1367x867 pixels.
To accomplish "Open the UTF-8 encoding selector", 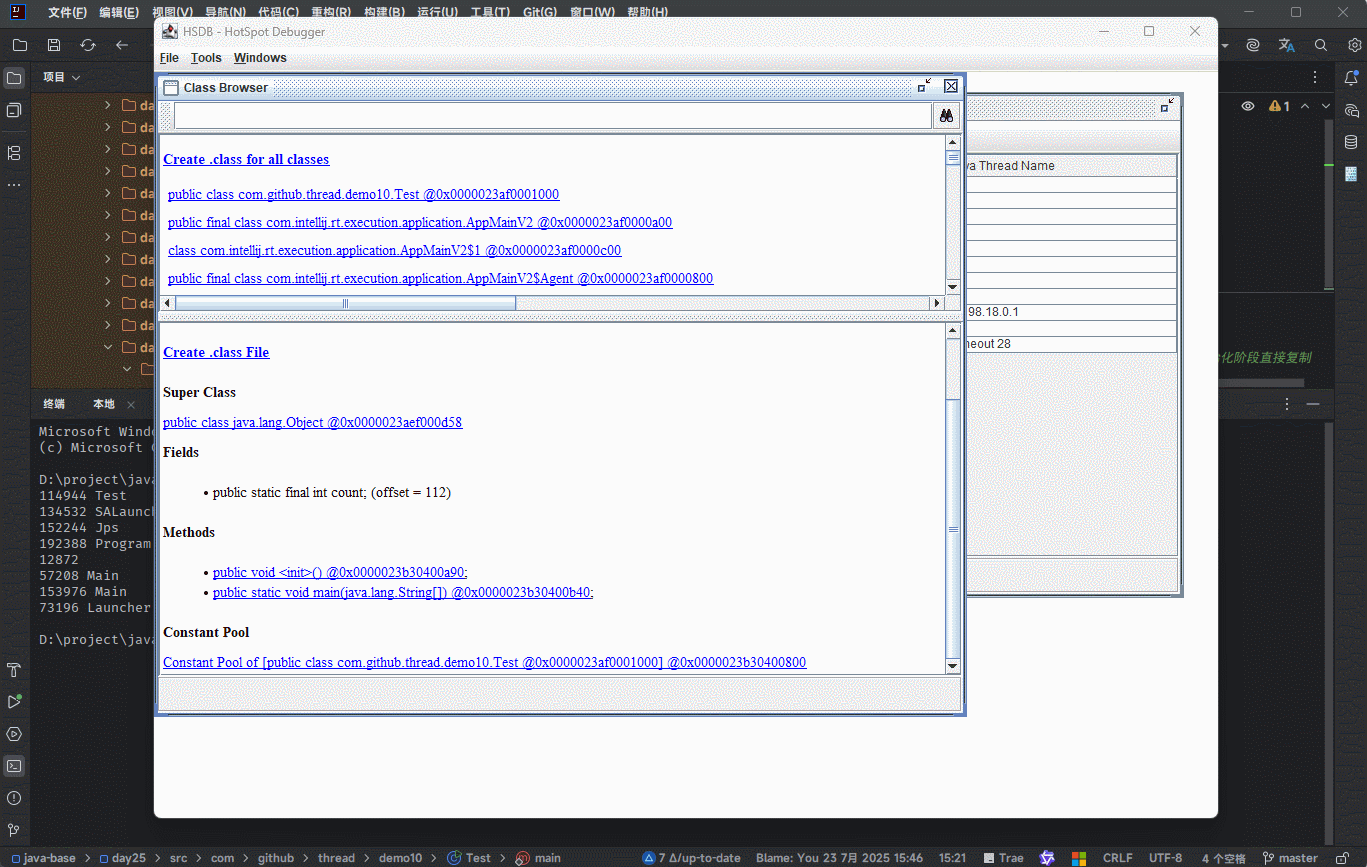I will tap(1165, 858).
